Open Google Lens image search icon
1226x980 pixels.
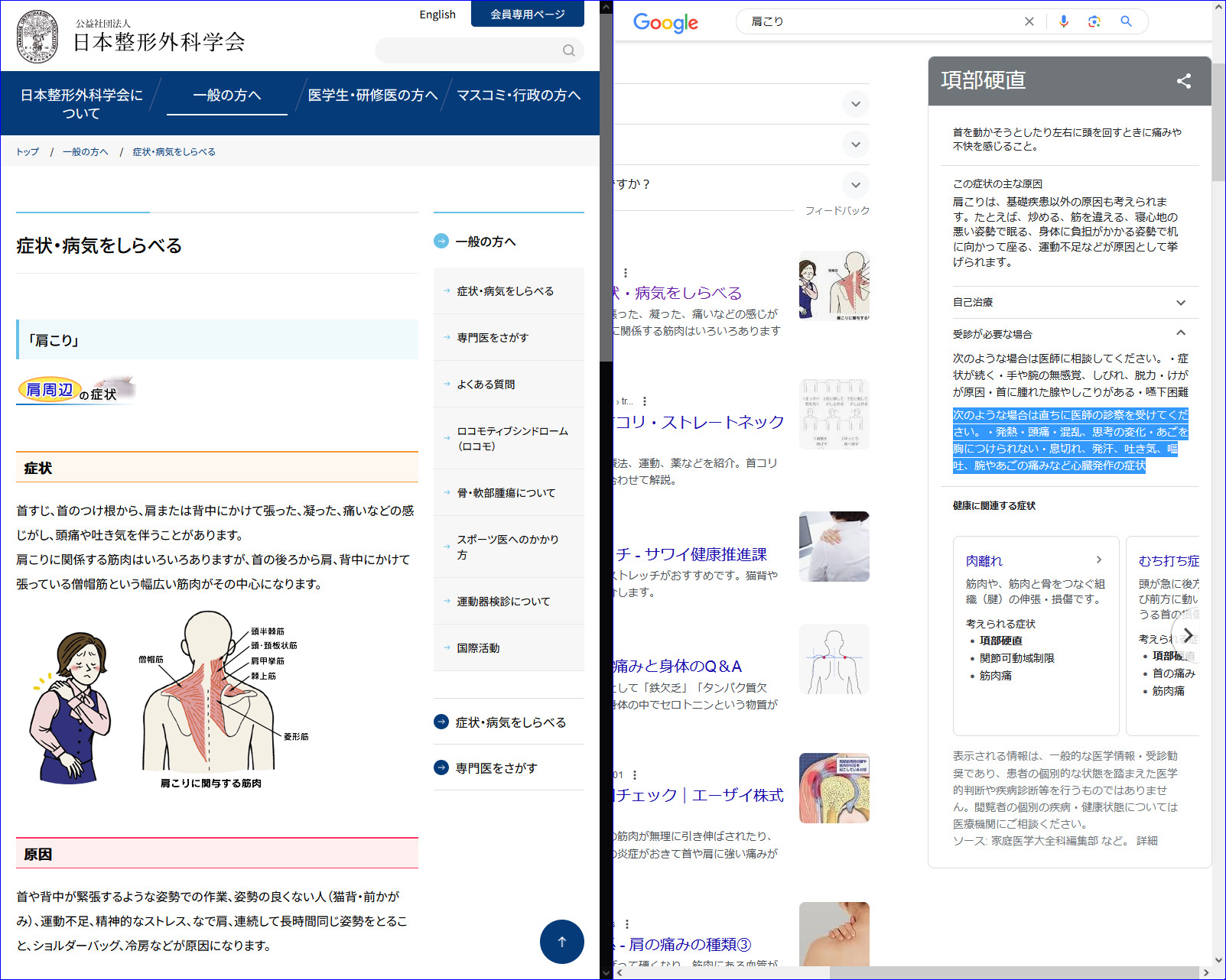click(x=1094, y=21)
